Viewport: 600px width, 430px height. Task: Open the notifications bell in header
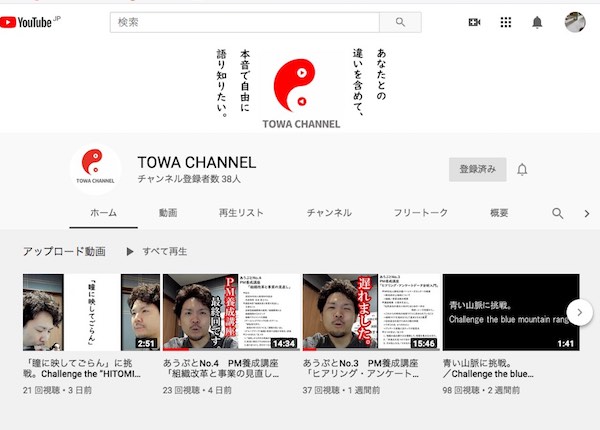tap(537, 22)
